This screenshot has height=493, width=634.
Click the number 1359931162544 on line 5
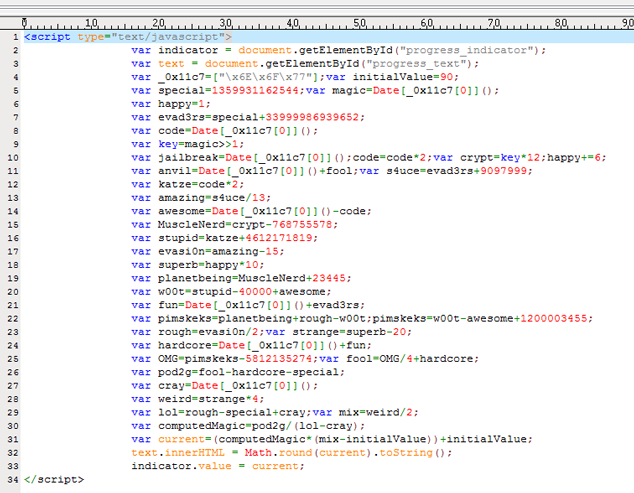click(x=255, y=91)
